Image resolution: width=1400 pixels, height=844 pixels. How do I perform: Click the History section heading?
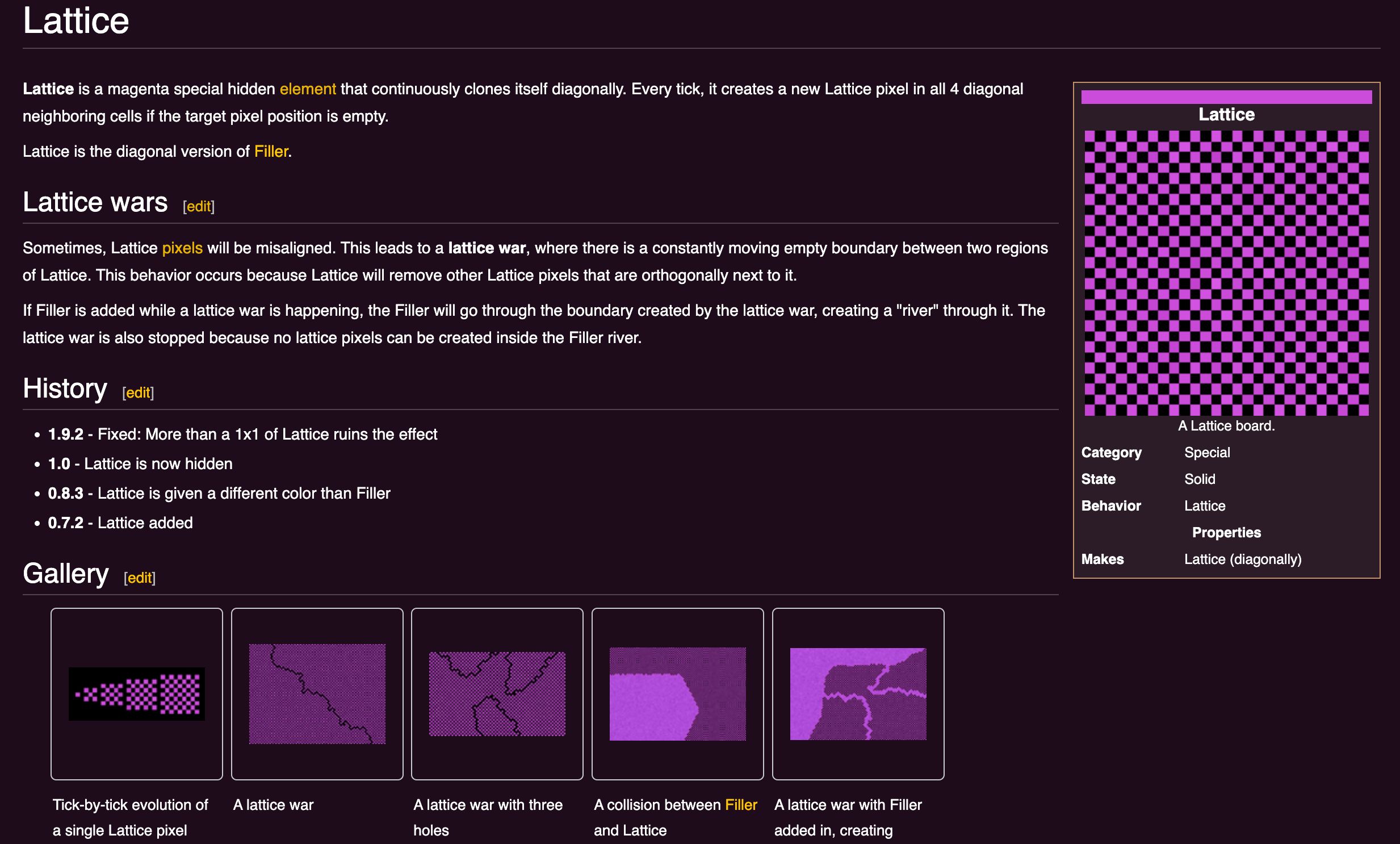pyautogui.click(x=65, y=388)
